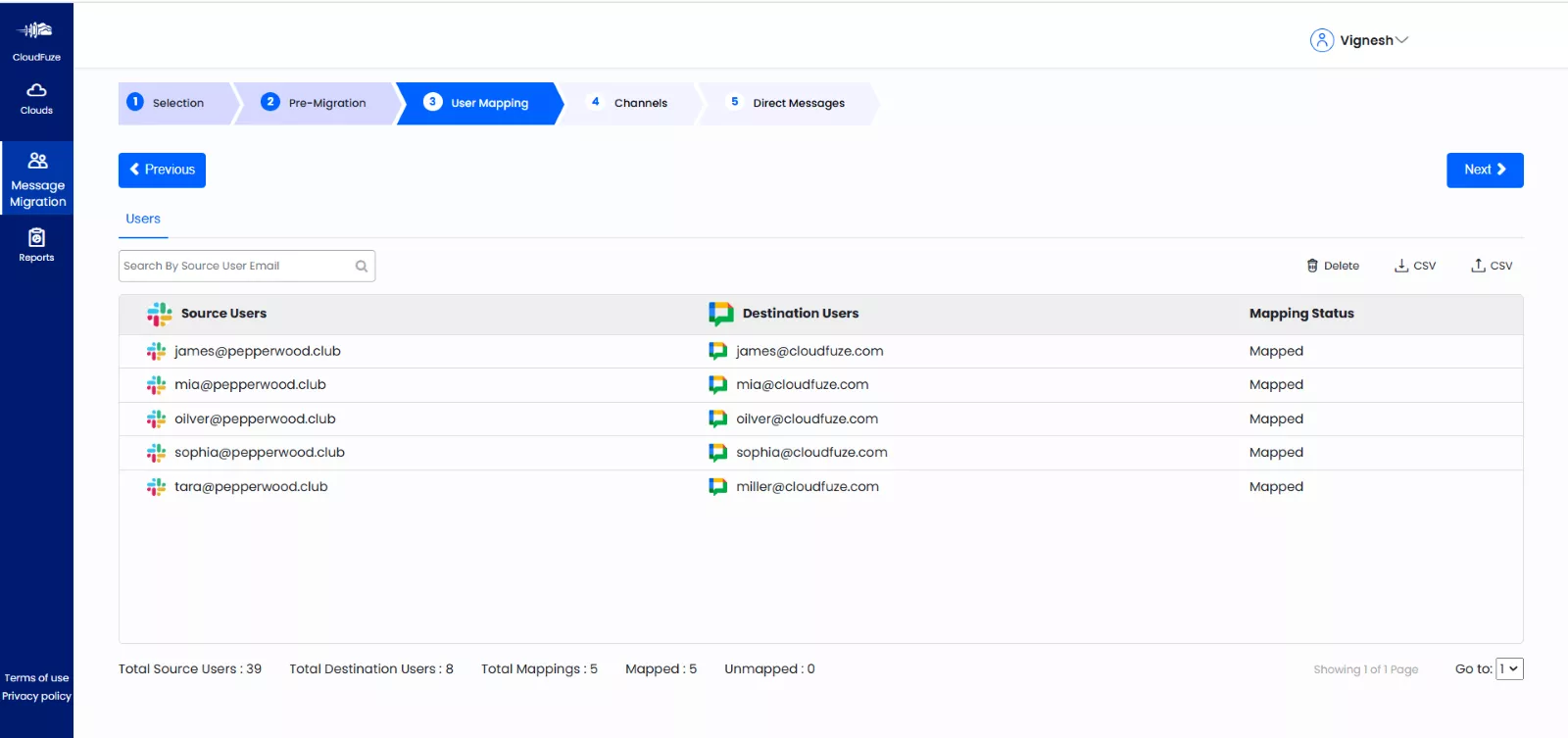The height and width of the screenshot is (738, 1568).
Task: Open the CloudFuze logo home
Action: [x=36, y=41]
